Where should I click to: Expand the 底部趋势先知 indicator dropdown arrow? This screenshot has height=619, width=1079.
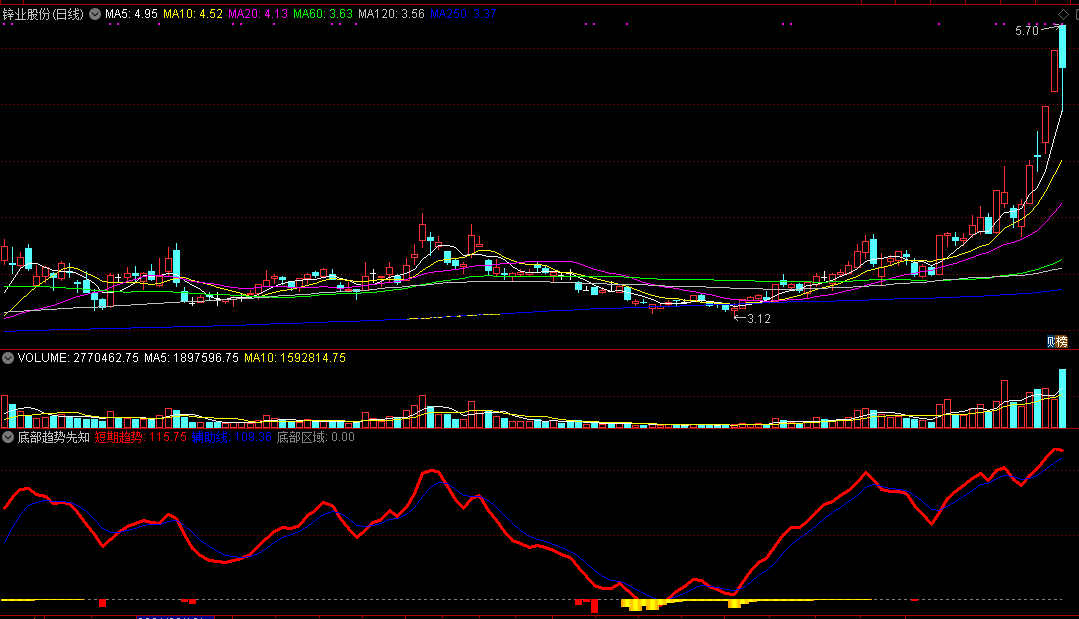tap(8, 437)
